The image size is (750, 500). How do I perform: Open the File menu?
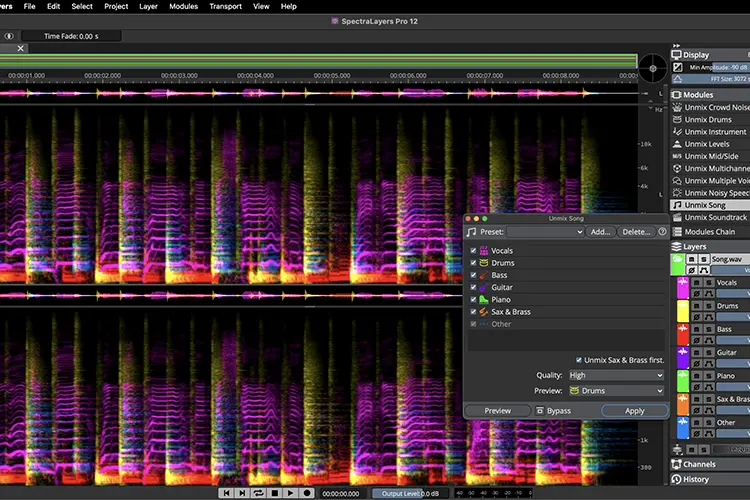30,6
